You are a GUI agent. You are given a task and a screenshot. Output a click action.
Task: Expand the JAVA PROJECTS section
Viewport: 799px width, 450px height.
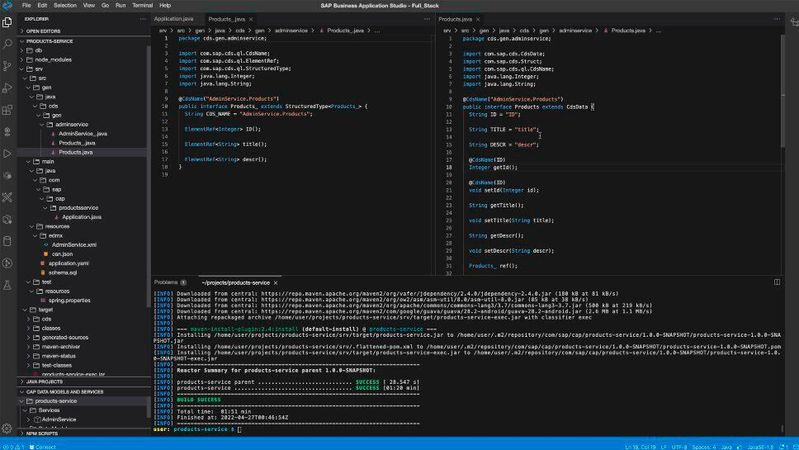(x=44, y=382)
